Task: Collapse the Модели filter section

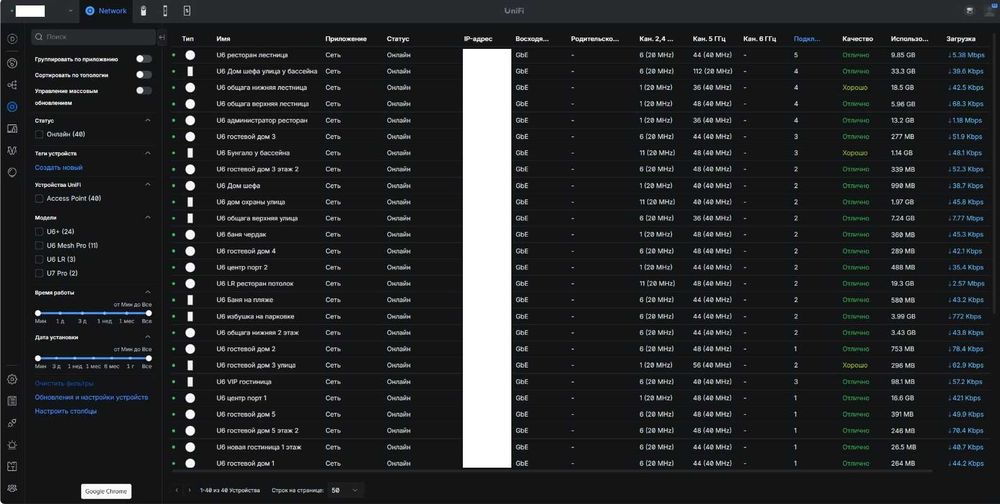Action: [148, 218]
